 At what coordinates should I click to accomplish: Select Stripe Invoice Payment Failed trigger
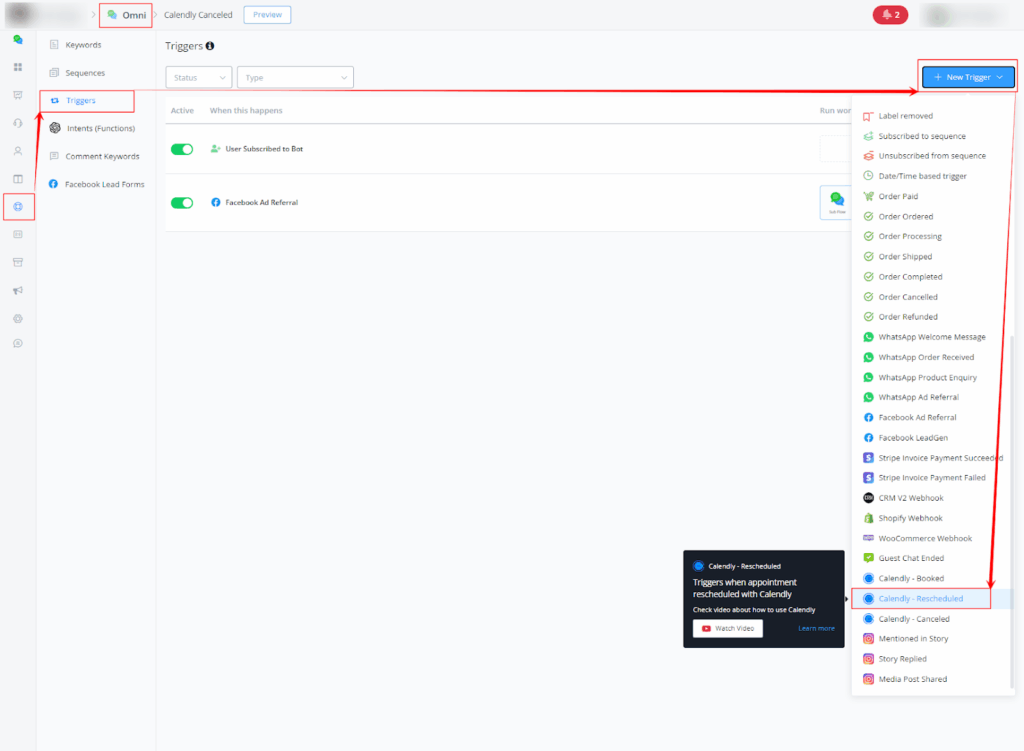click(x=931, y=478)
